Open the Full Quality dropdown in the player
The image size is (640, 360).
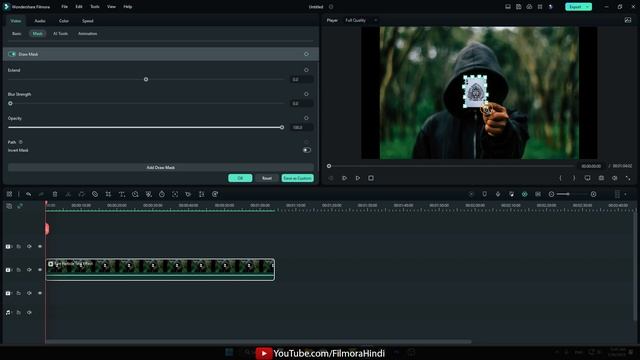tap(361, 20)
